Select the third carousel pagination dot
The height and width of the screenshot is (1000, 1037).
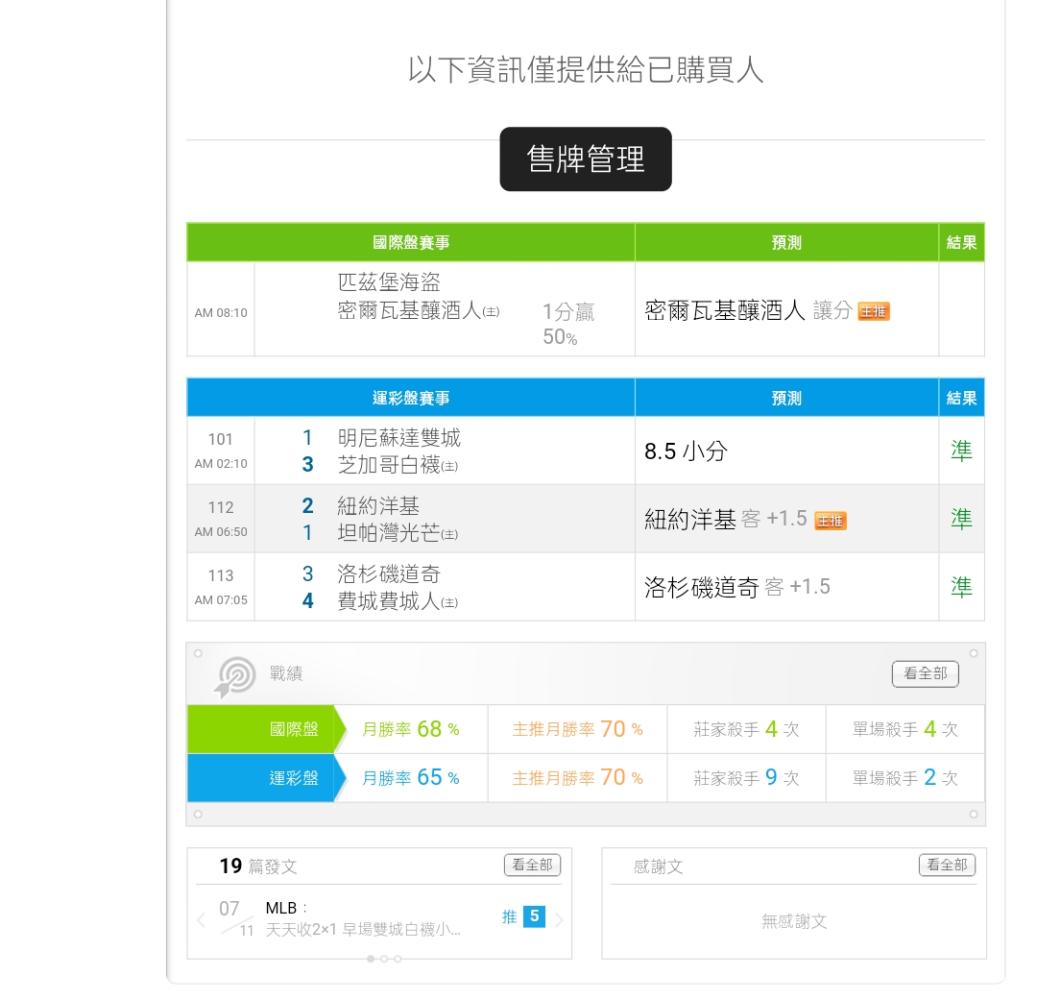397,959
